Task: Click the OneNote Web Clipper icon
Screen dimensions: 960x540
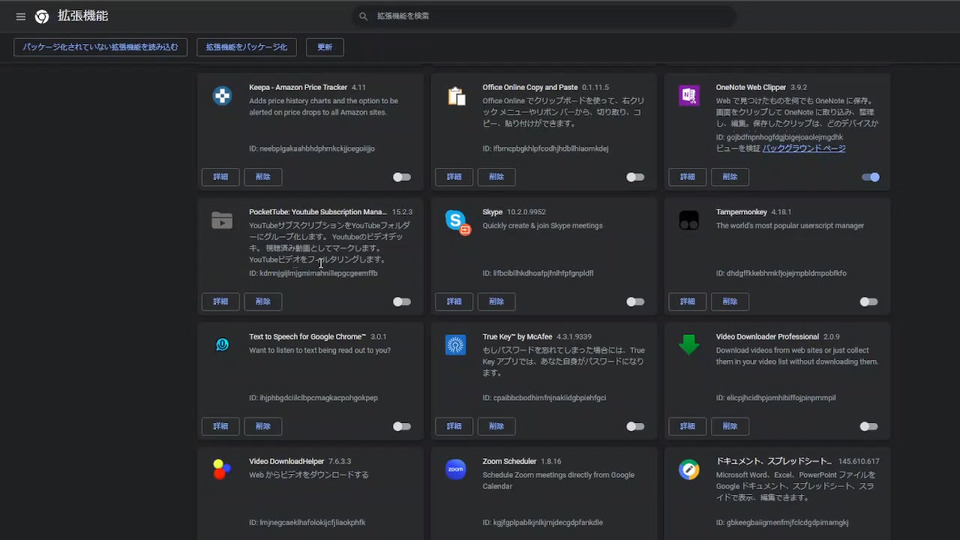Action: coord(689,96)
